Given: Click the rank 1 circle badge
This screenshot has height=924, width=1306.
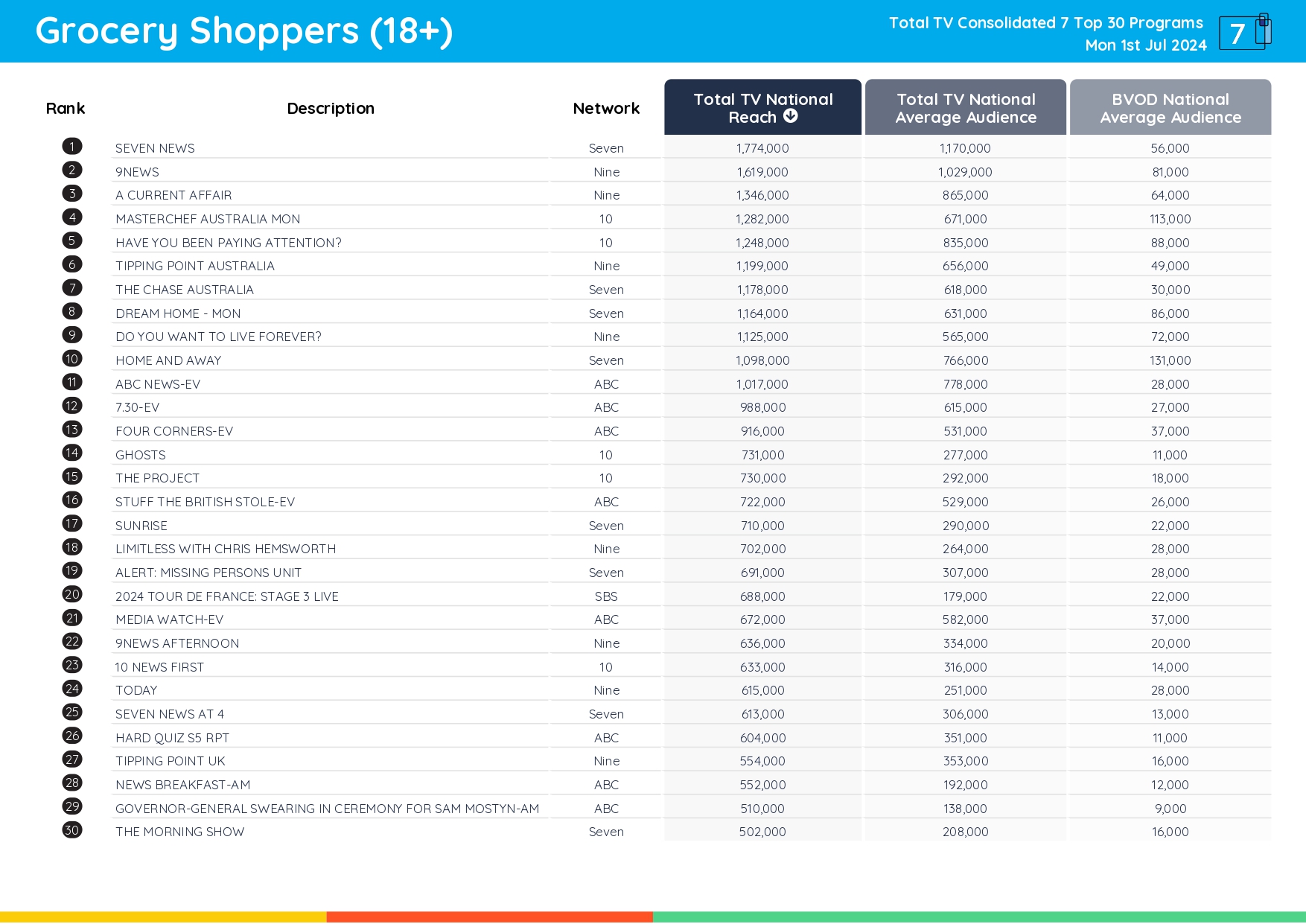Looking at the screenshot, I should point(72,147).
